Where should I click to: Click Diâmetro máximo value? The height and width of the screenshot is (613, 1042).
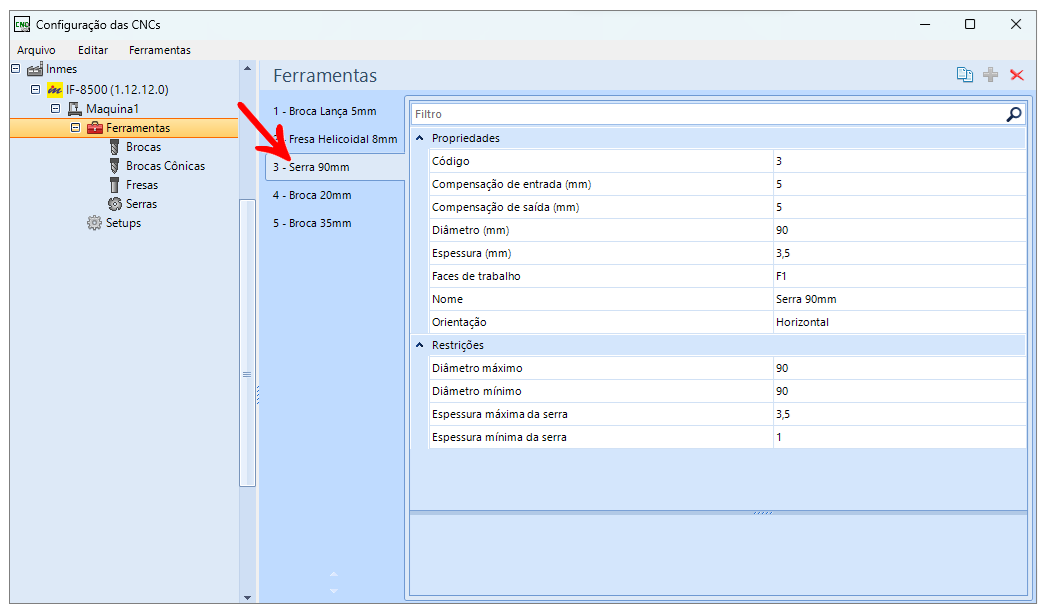point(899,368)
